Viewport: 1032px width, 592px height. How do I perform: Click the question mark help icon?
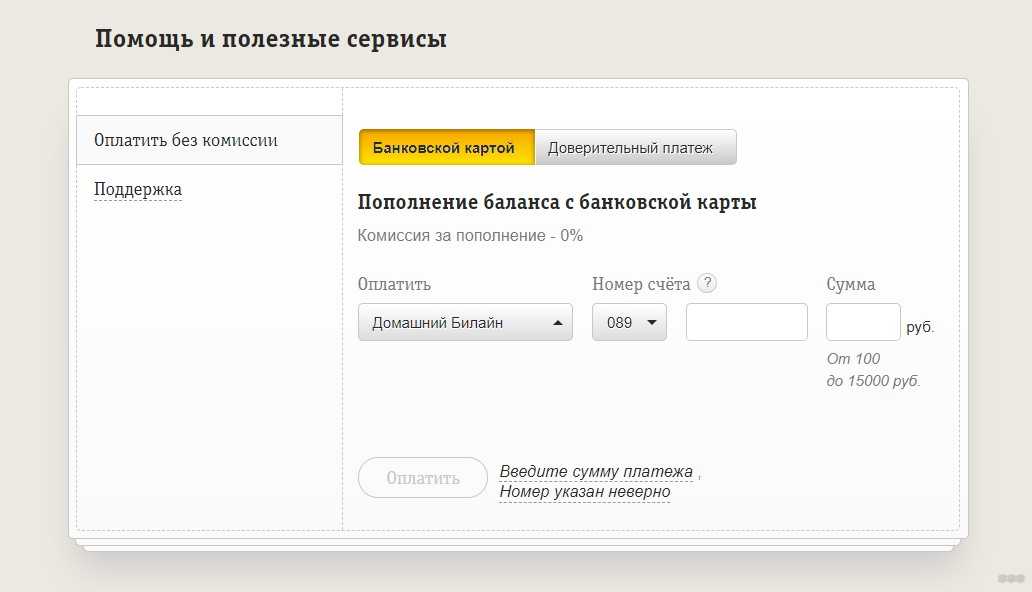pos(707,283)
